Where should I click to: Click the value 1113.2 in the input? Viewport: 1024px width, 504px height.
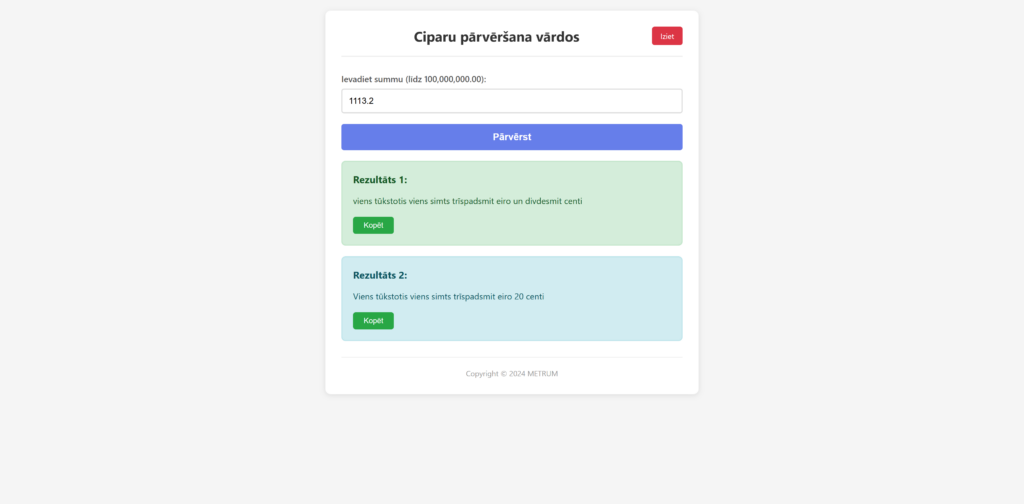[x=362, y=101]
